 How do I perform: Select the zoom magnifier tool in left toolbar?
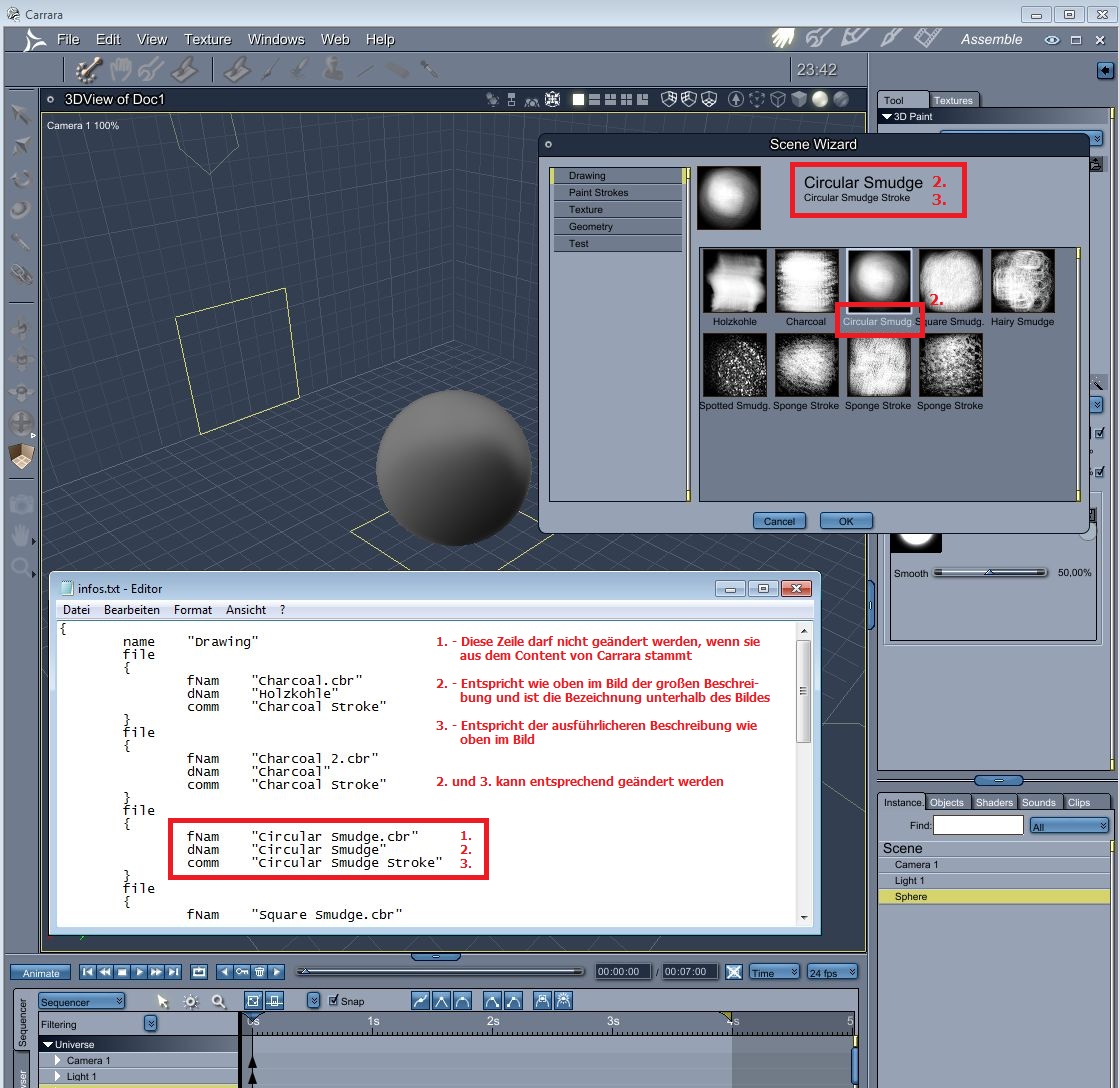pyautogui.click(x=21, y=568)
